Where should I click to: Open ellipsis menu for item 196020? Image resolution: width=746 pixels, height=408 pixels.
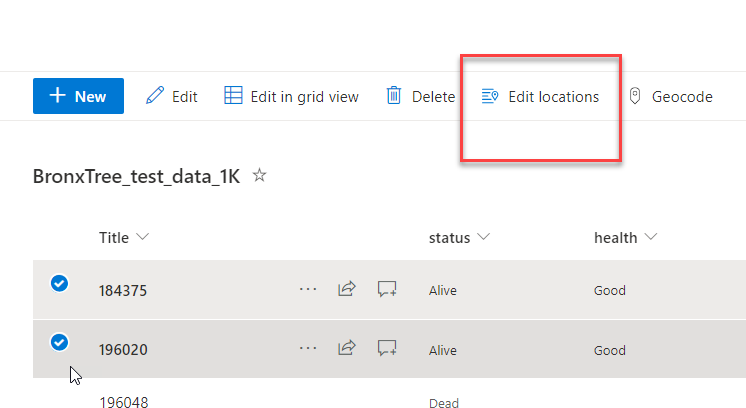click(x=308, y=349)
